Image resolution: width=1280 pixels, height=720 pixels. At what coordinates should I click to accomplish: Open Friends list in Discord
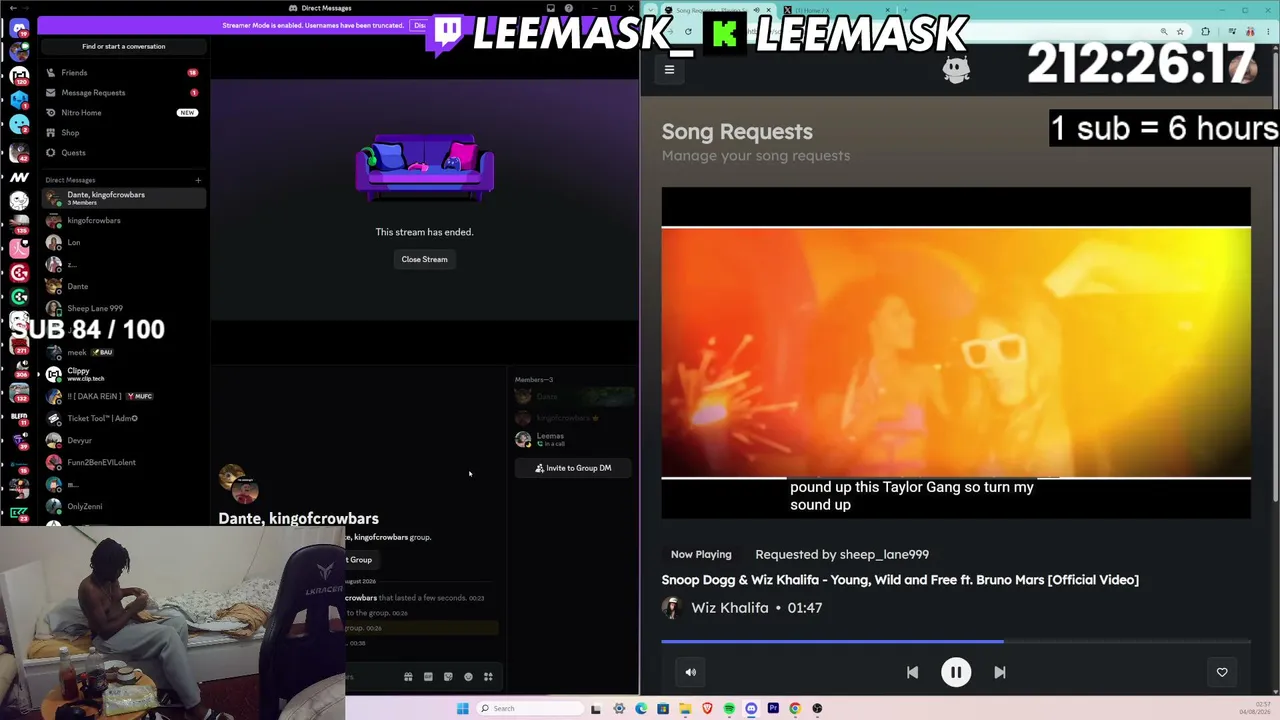pyautogui.click(x=123, y=73)
